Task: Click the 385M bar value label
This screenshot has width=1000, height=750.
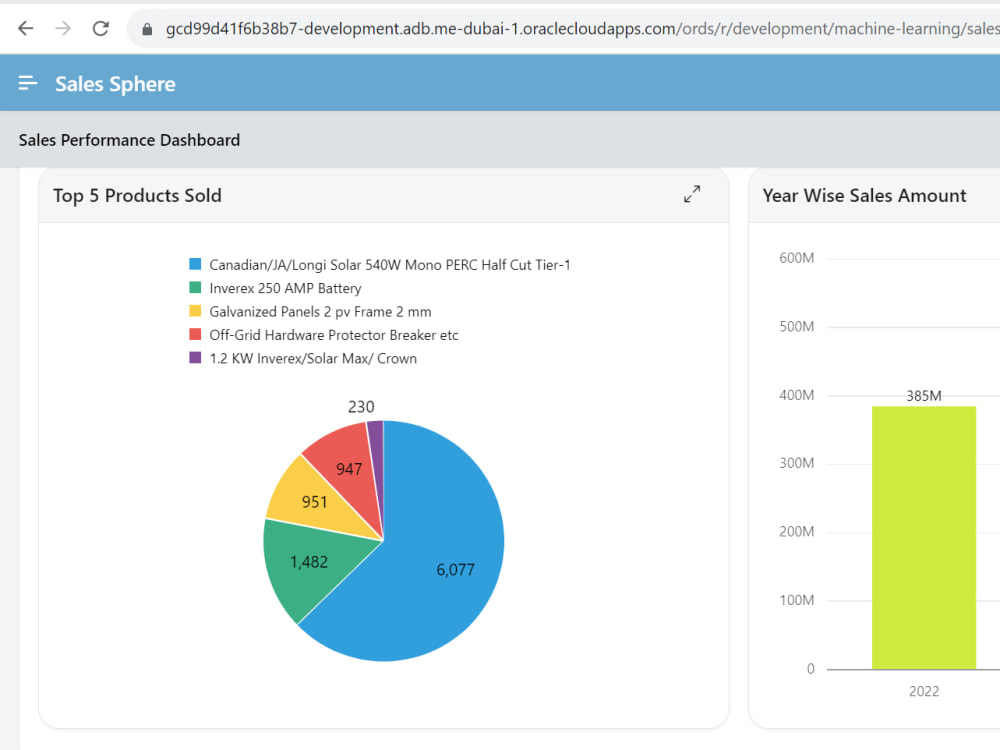Action: [x=923, y=396]
